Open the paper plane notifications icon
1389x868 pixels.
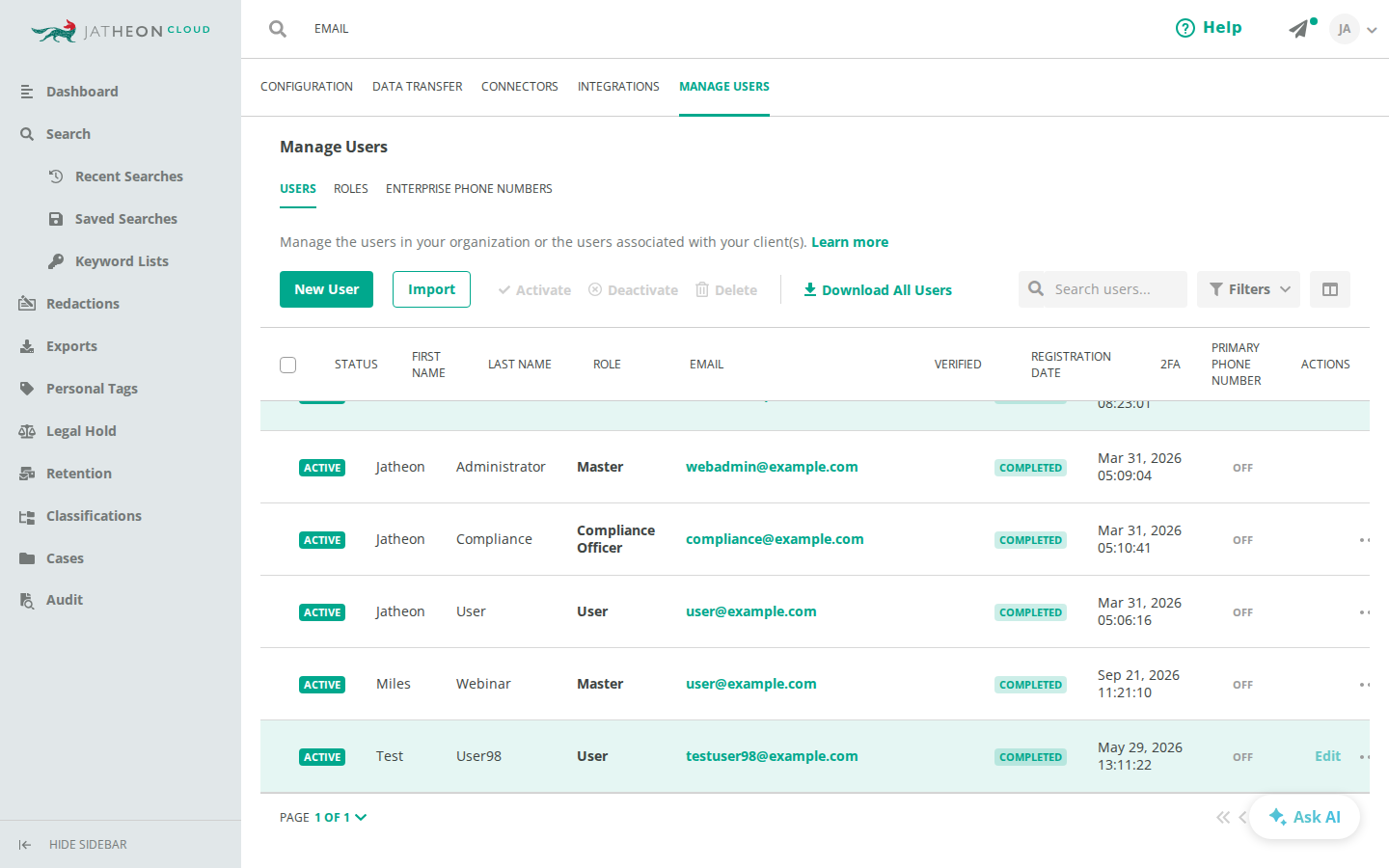1299,29
